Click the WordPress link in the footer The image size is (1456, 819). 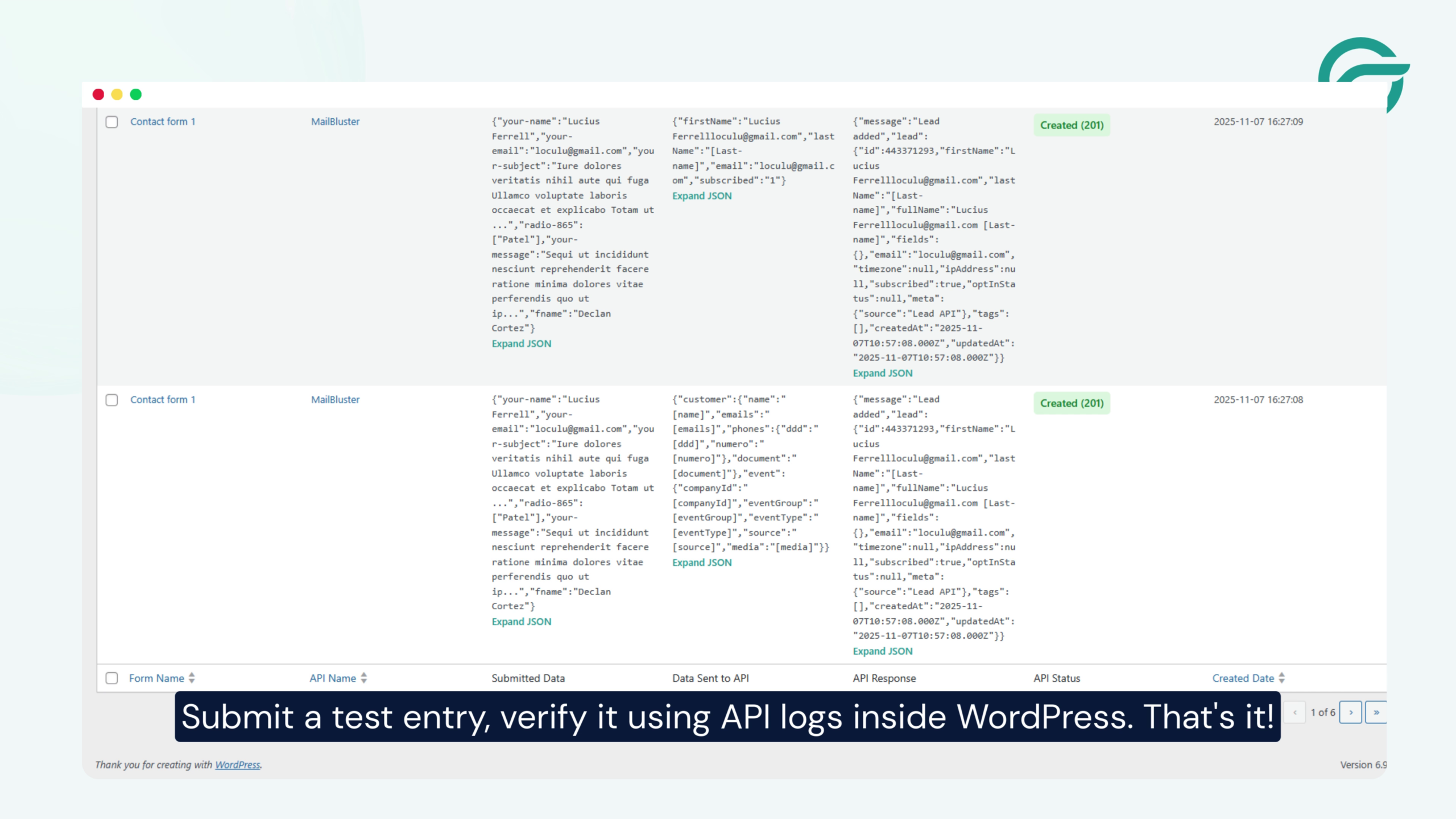(237, 765)
